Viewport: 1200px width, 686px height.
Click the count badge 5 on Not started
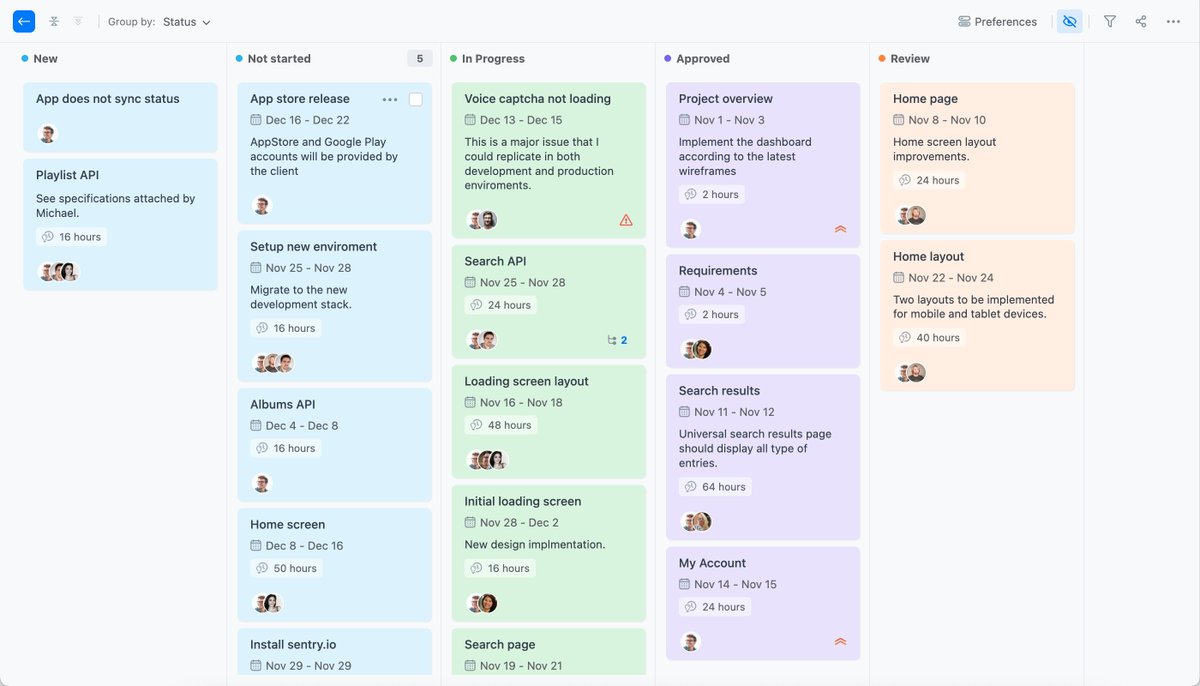click(420, 59)
